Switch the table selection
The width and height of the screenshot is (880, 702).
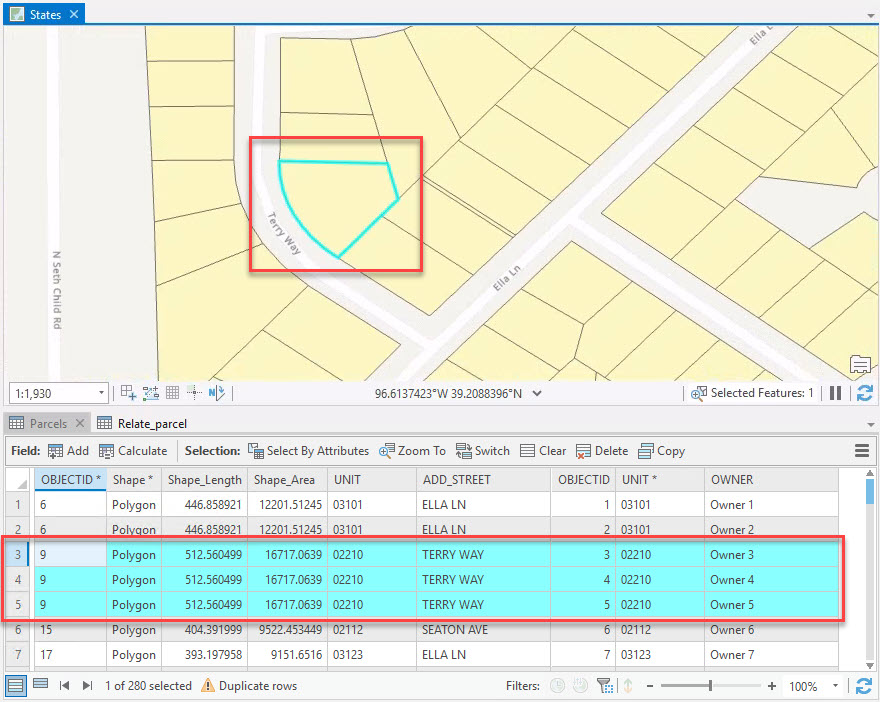click(x=482, y=451)
